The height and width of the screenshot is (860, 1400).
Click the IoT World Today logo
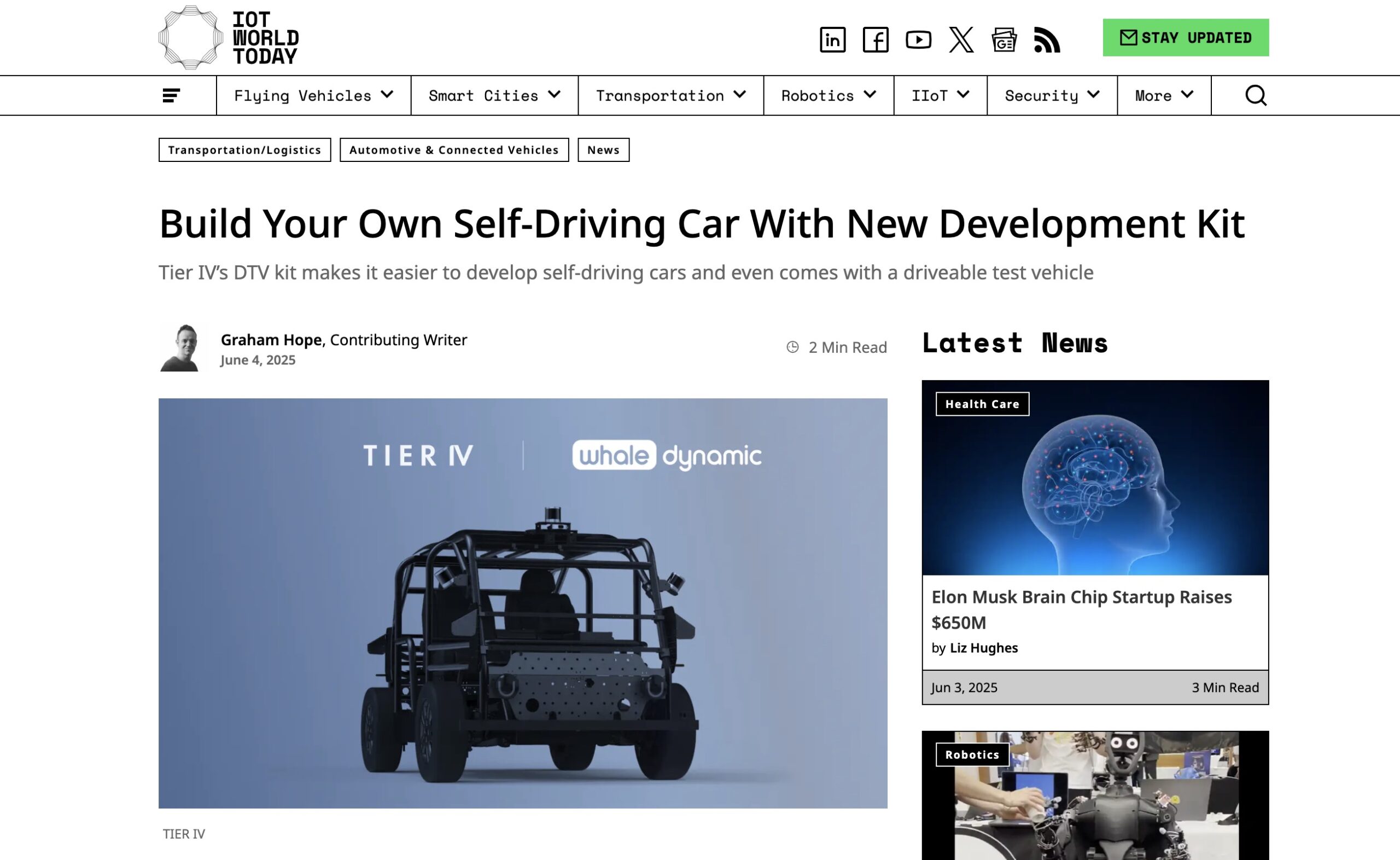[x=229, y=38]
